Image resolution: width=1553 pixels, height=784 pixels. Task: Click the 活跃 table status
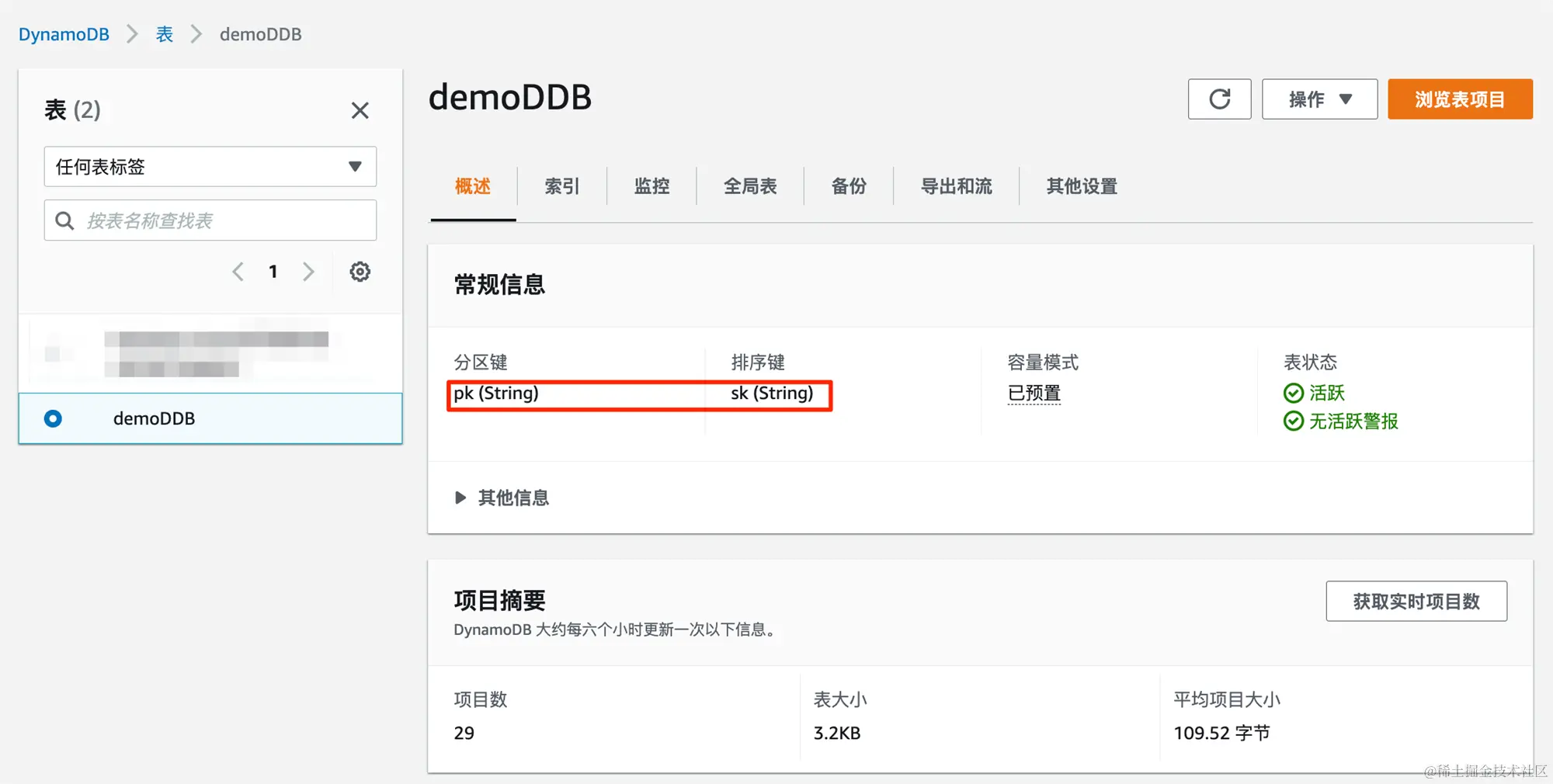(1327, 393)
